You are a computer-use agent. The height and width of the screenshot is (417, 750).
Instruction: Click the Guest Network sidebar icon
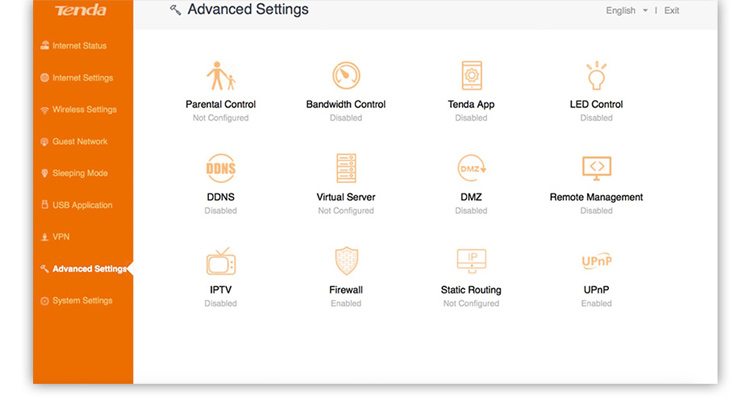tap(44, 142)
